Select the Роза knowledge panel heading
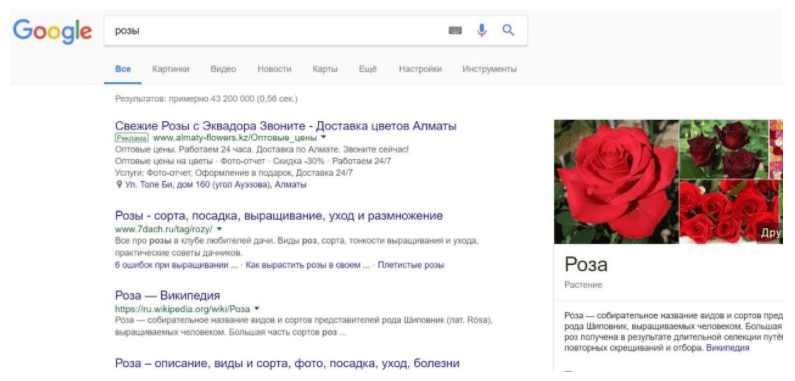 point(586,264)
